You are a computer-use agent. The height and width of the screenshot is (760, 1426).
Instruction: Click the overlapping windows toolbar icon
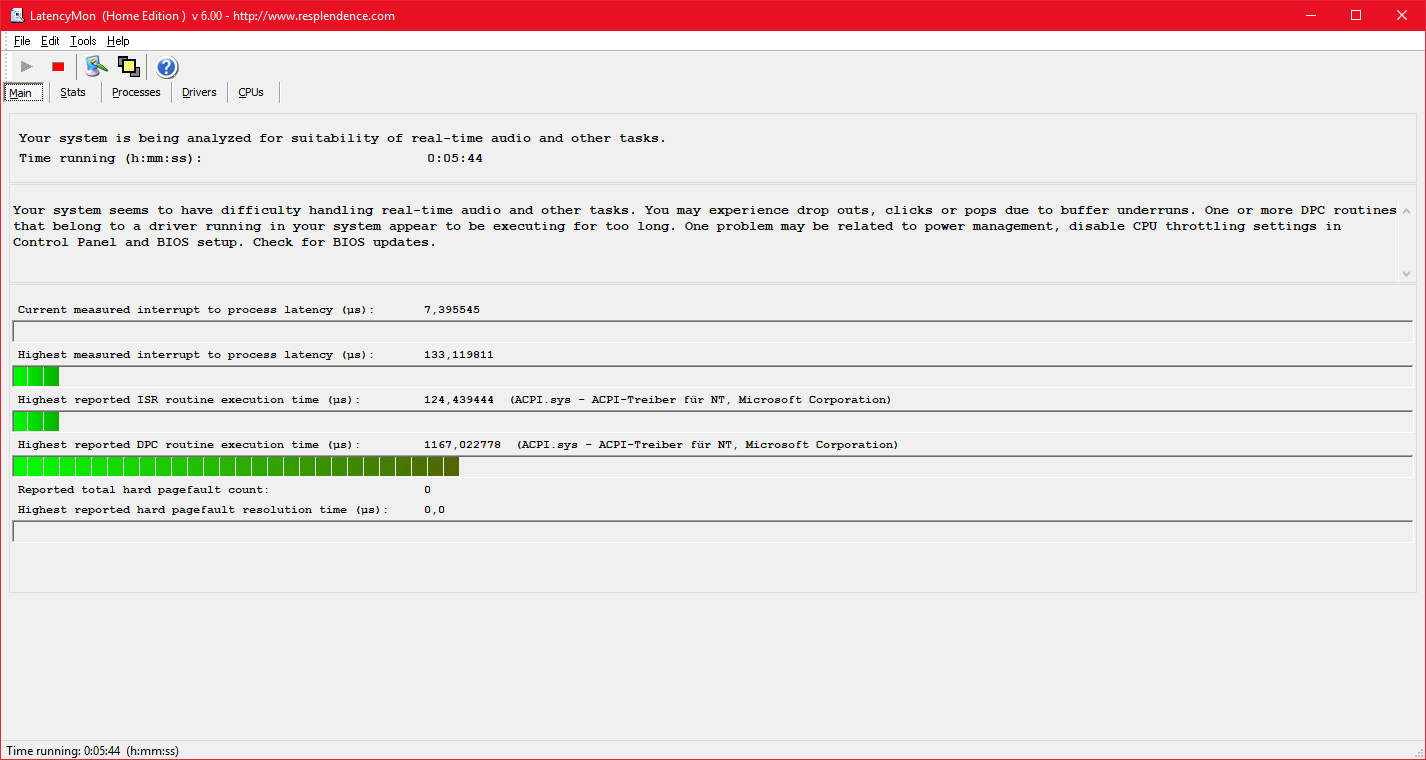(x=128, y=67)
